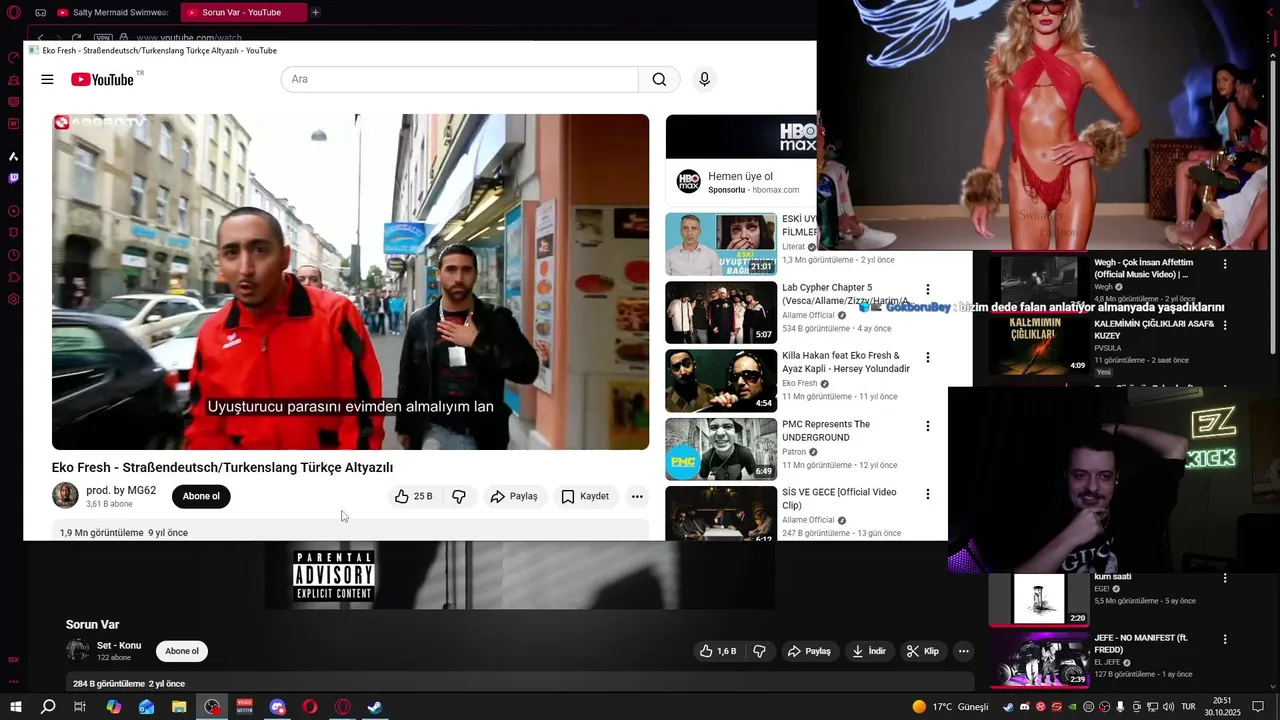Dislike the Sorun Var video
Image resolution: width=1280 pixels, height=720 pixels.
pyautogui.click(x=759, y=651)
